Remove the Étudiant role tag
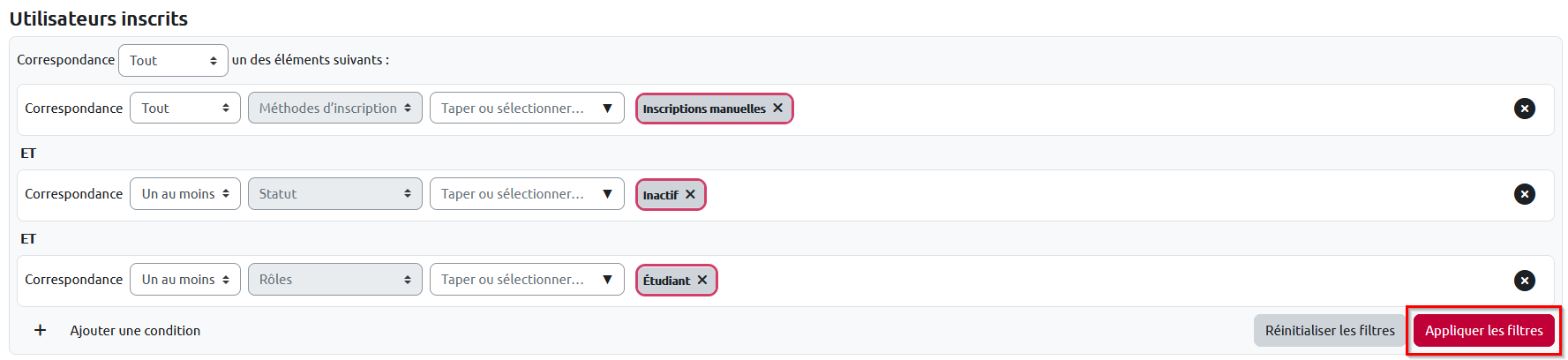This screenshot has height=360, width=1568. [x=702, y=280]
